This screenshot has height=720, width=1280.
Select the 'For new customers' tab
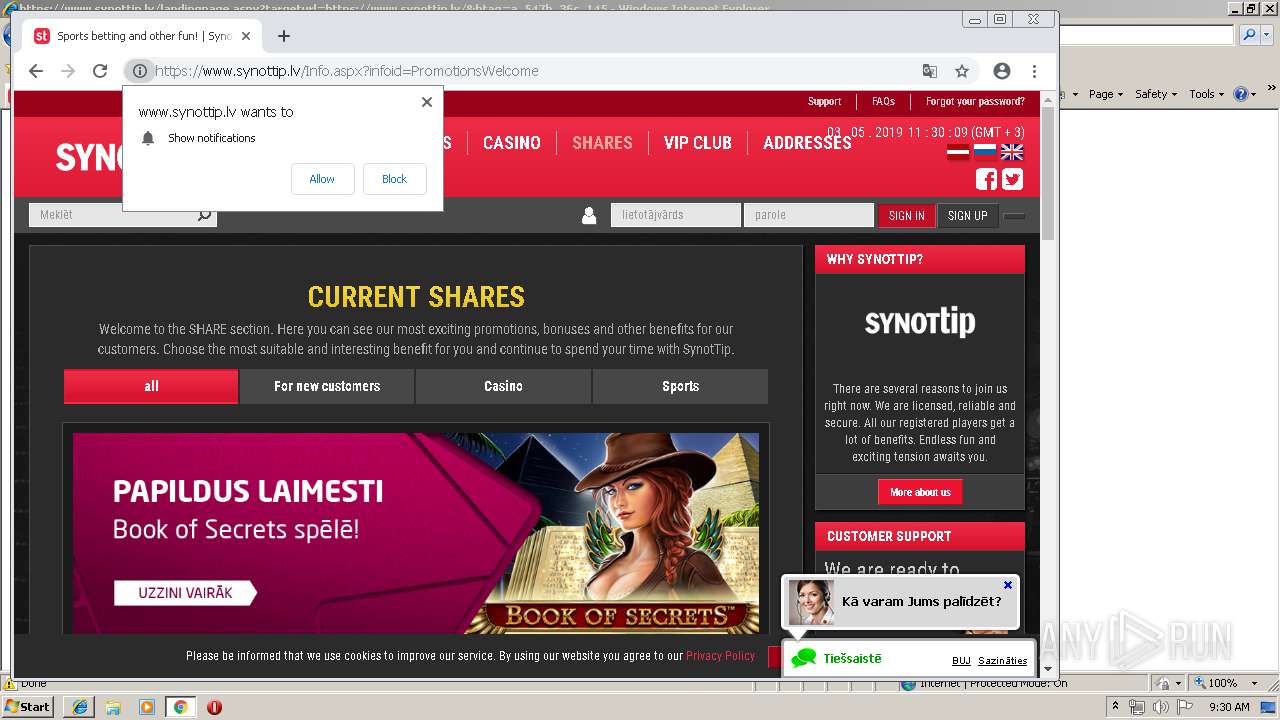tap(327, 386)
